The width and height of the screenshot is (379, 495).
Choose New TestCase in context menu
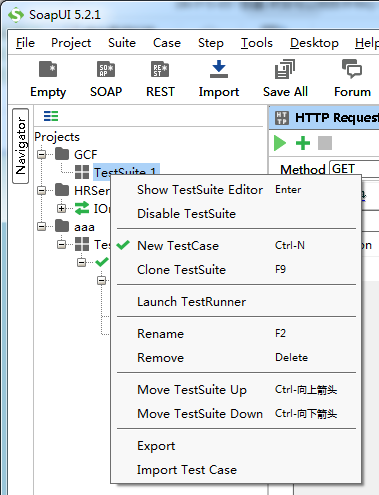(236, 246)
